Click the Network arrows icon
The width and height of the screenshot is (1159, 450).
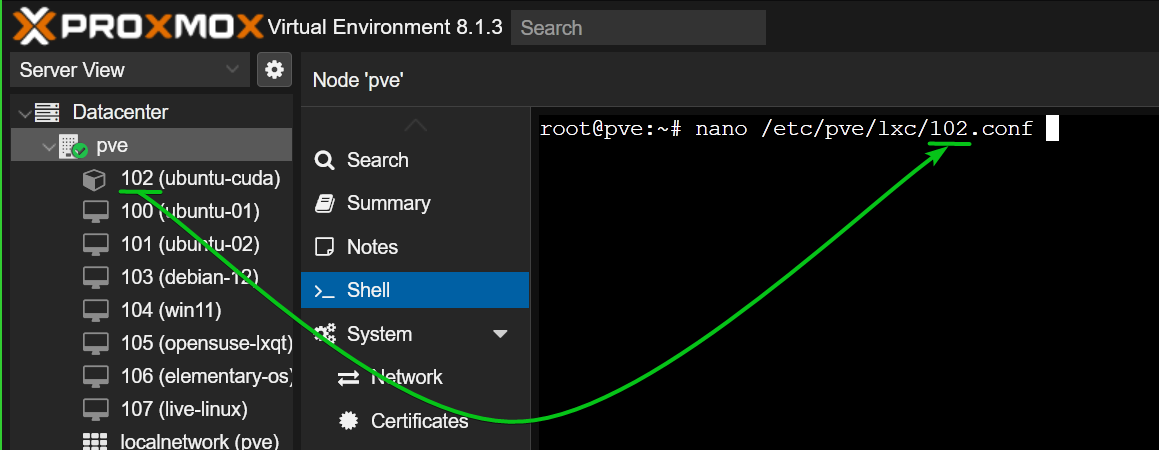[x=348, y=378]
